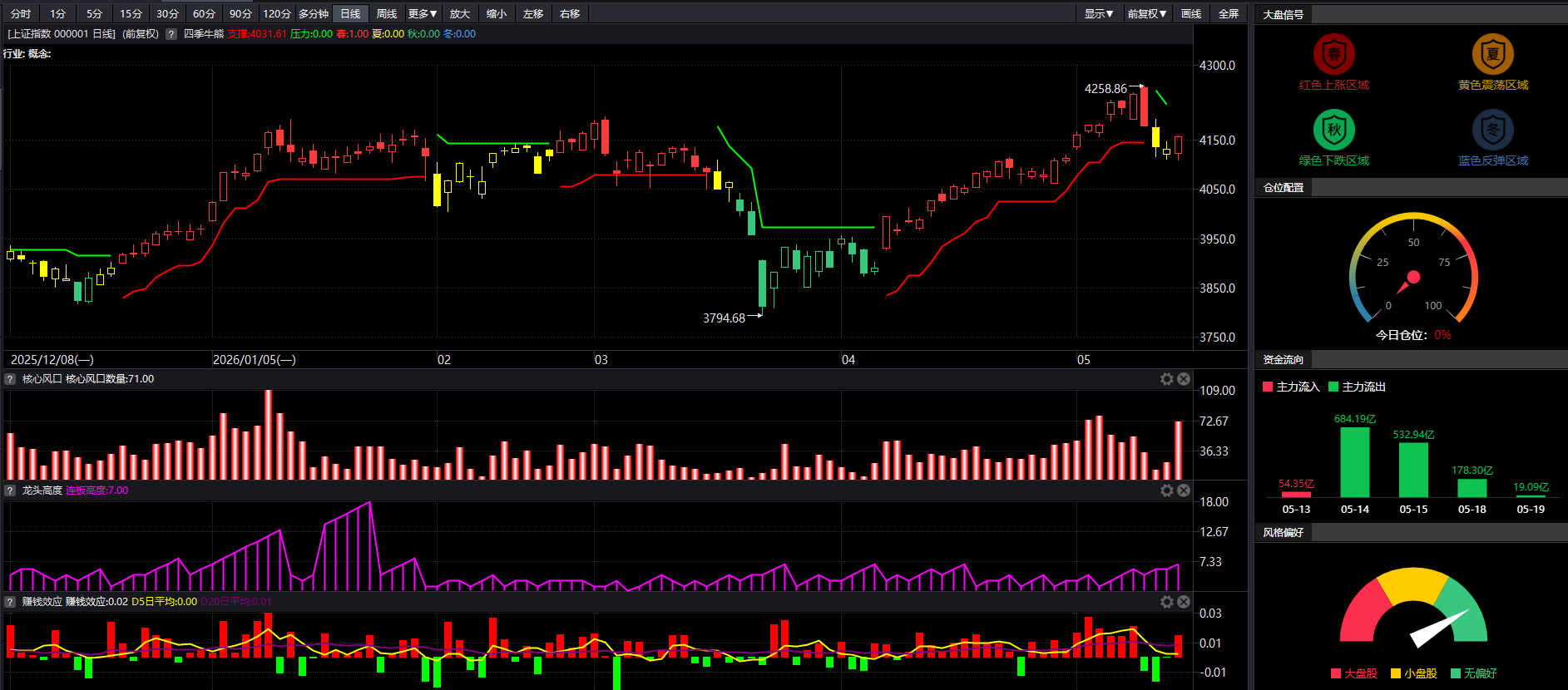Open the 显示 display dropdown

point(1099,13)
